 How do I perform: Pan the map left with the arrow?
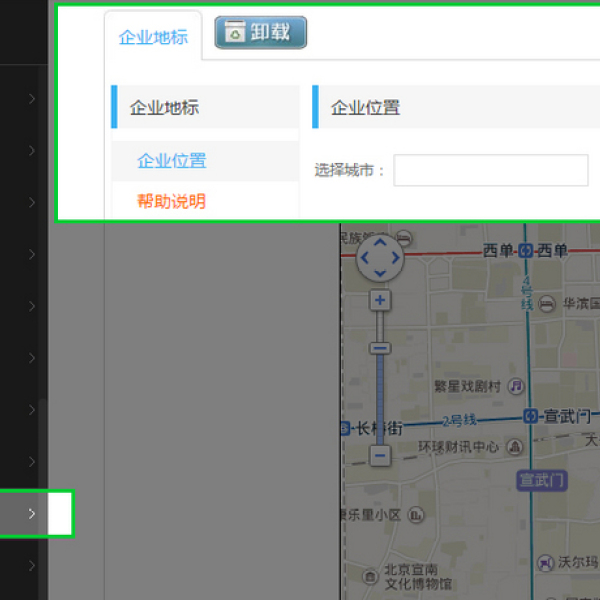click(x=365, y=258)
